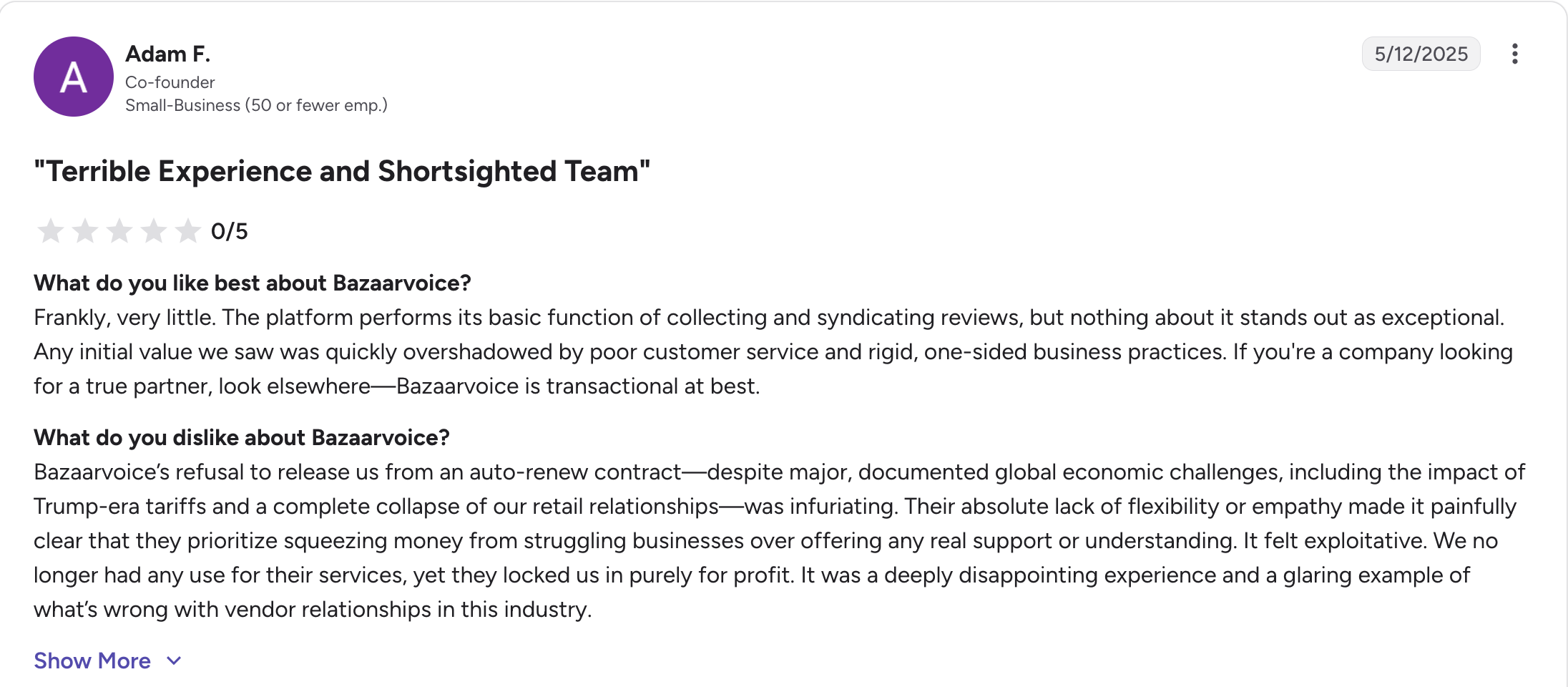Click the purple 'A' avatar circle
Viewport: 1568px width, 687px height.
click(74, 77)
